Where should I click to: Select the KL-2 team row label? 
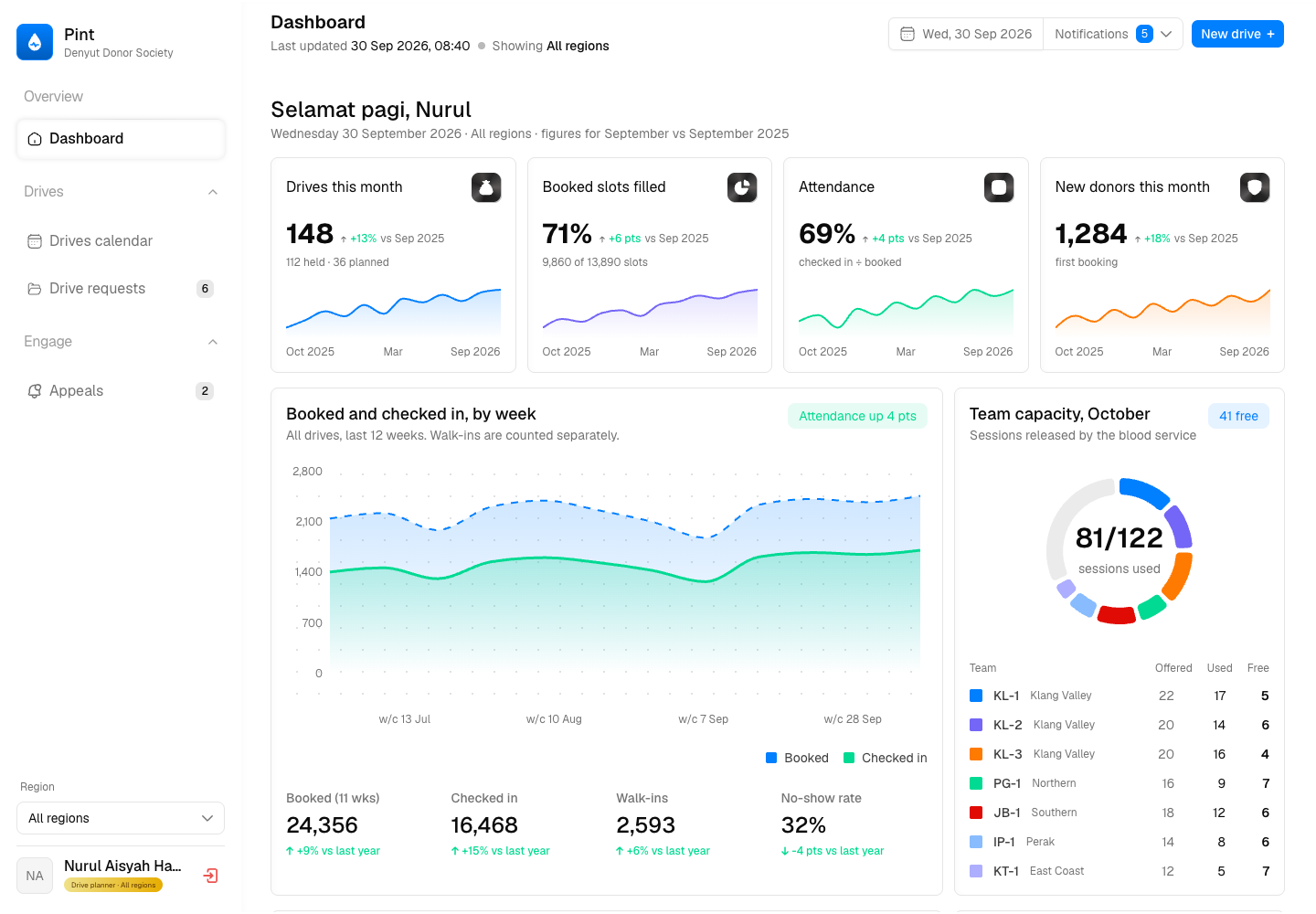click(x=1008, y=725)
